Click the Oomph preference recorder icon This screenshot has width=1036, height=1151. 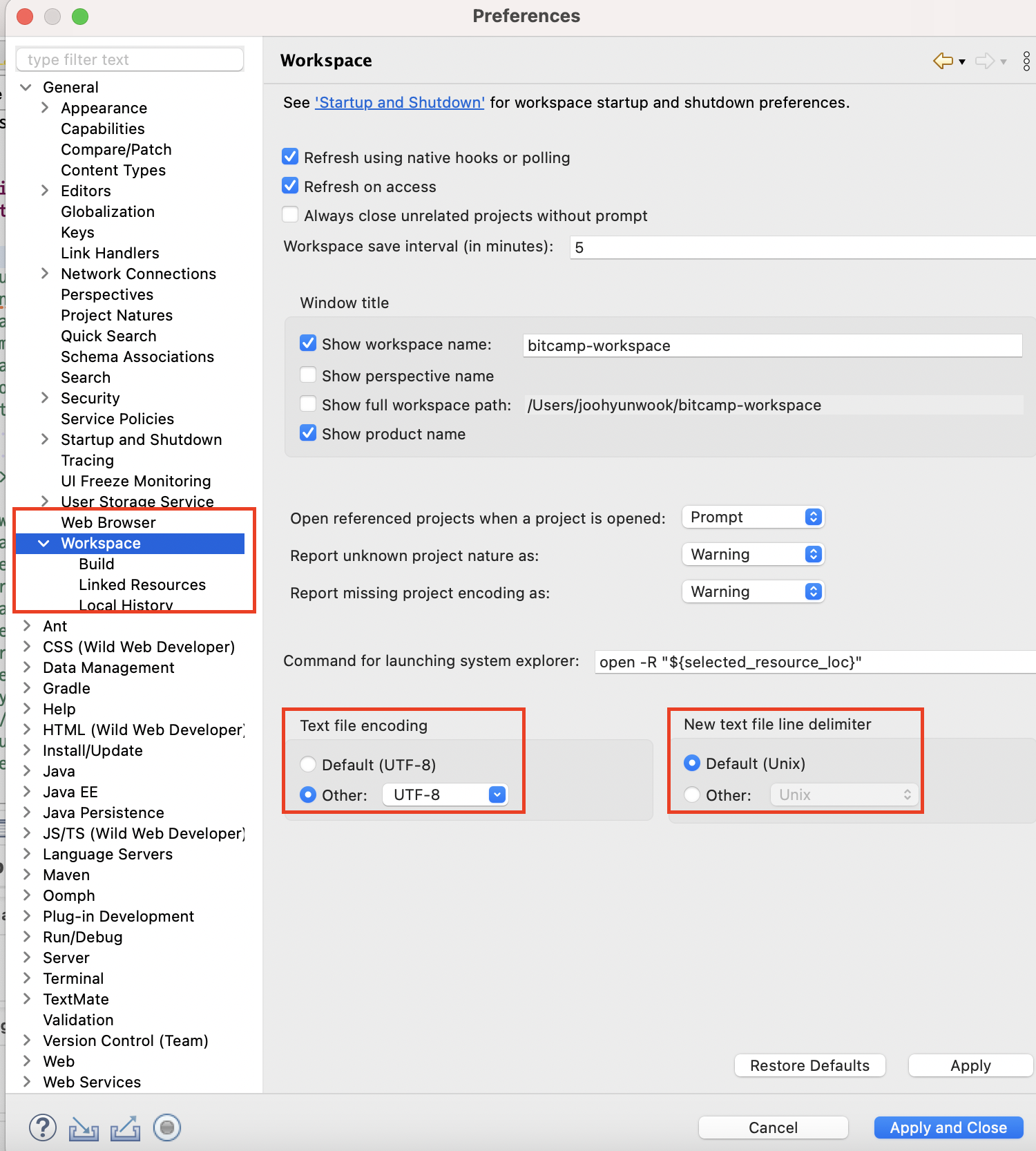click(x=166, y=1128)
